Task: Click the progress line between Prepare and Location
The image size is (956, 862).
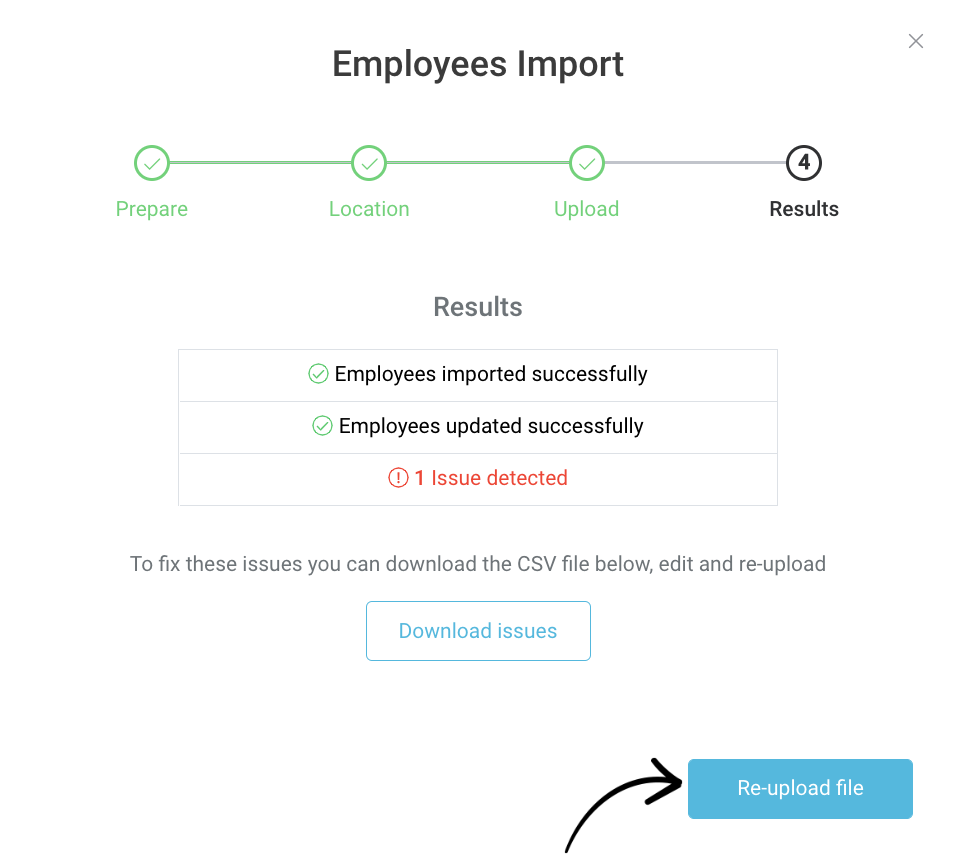Action: point(260,163)
